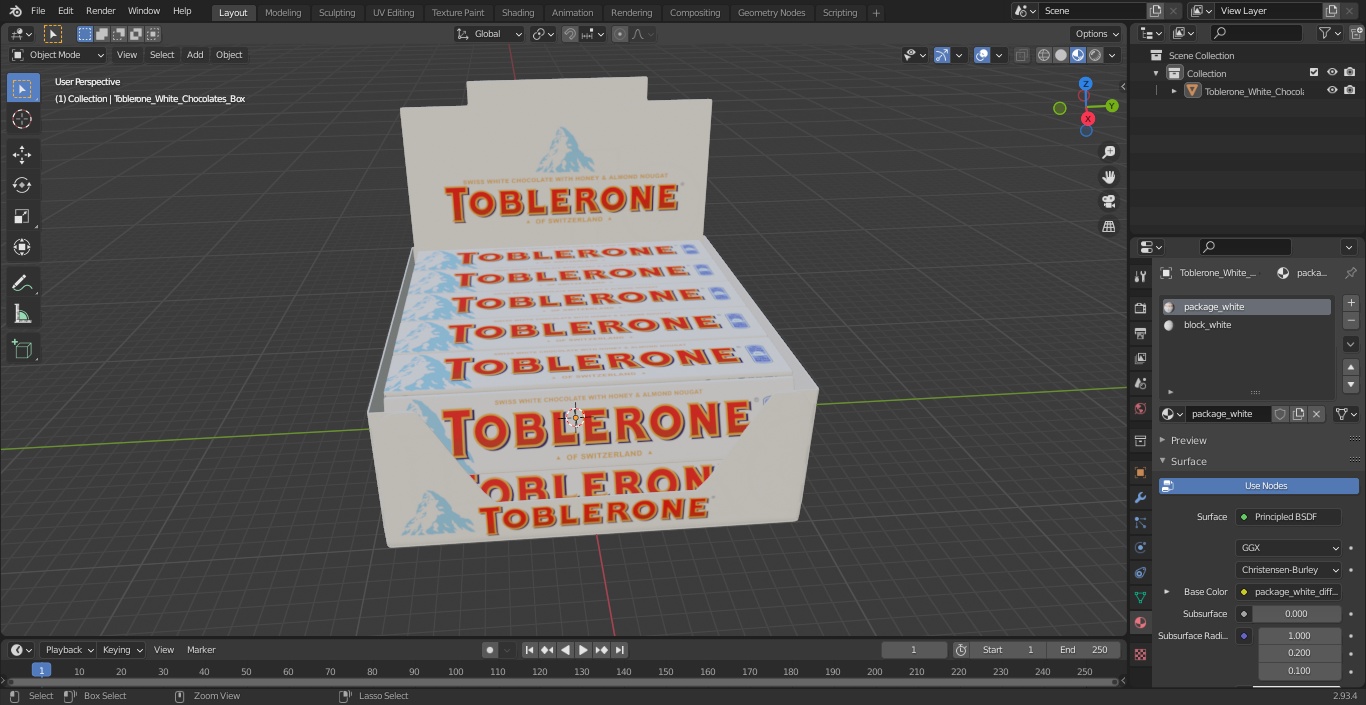Open the shading options dropdown arrow
This screenshot has width=1366, height=705.
click(x=1112, y=55)
